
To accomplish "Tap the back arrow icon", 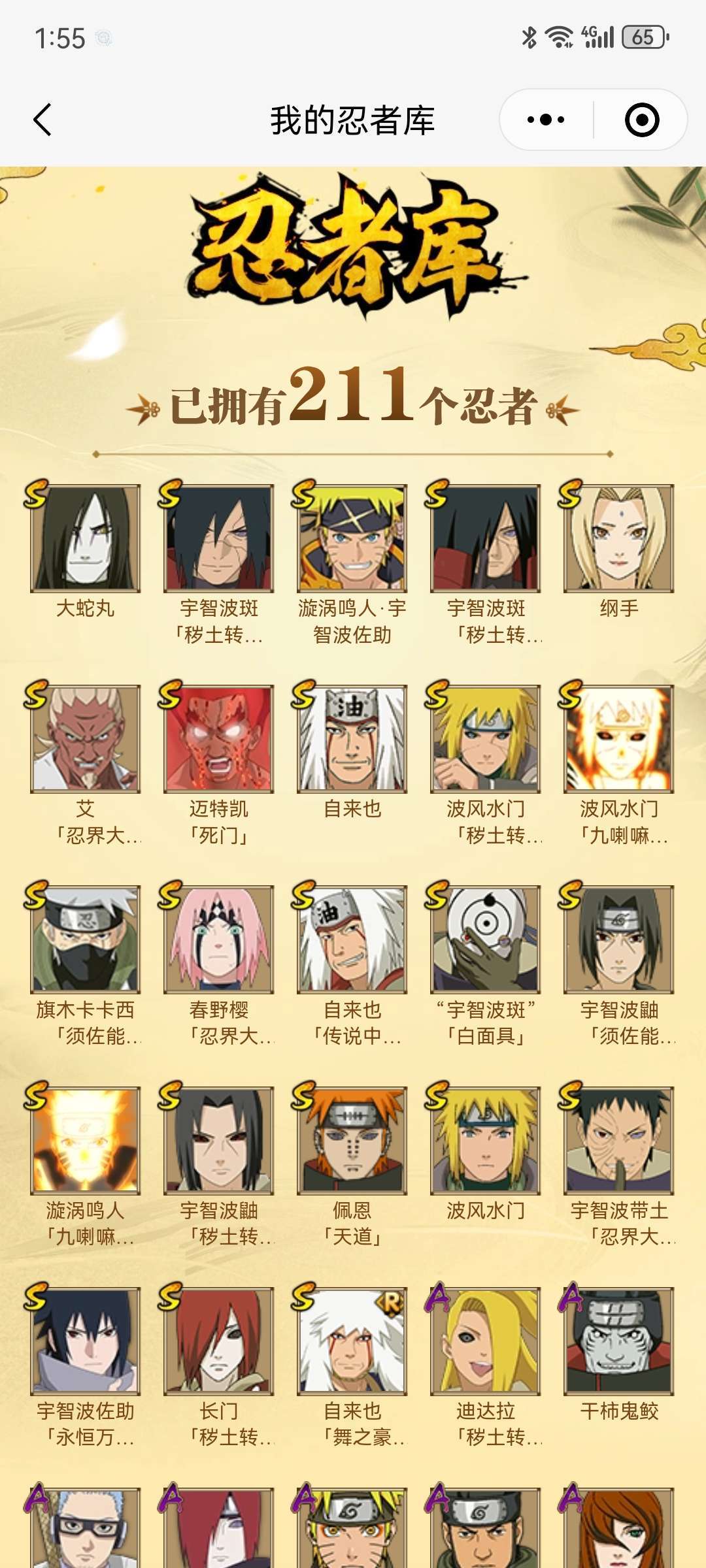I will (x=42, y=120).
